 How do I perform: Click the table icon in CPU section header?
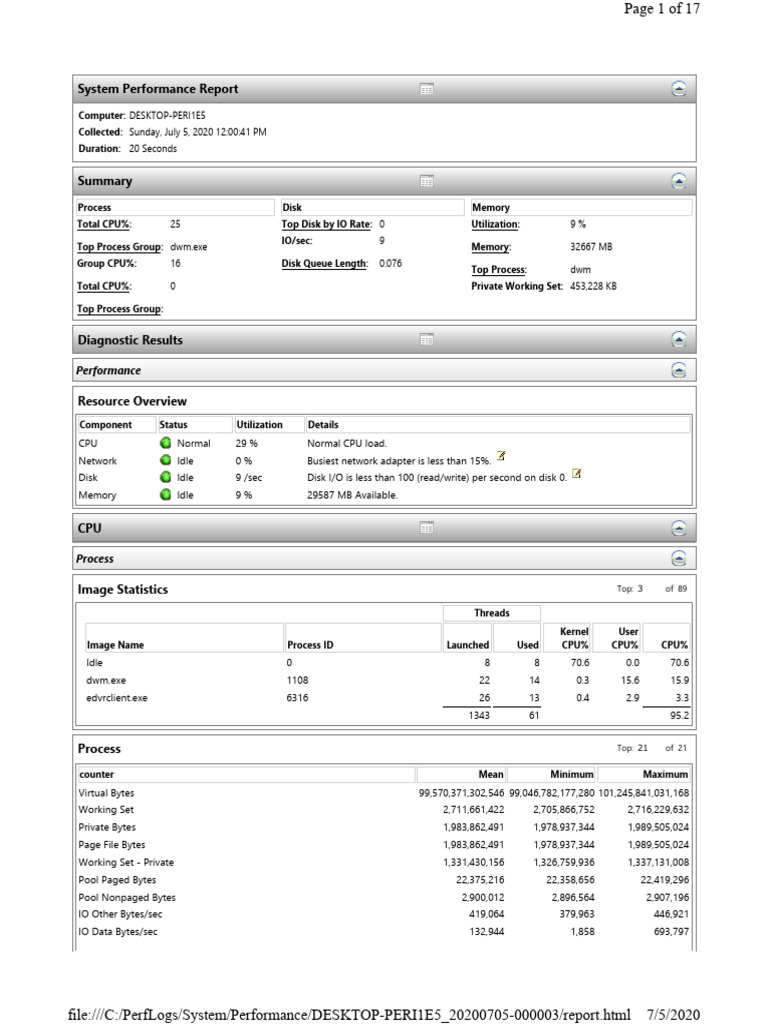426,527
